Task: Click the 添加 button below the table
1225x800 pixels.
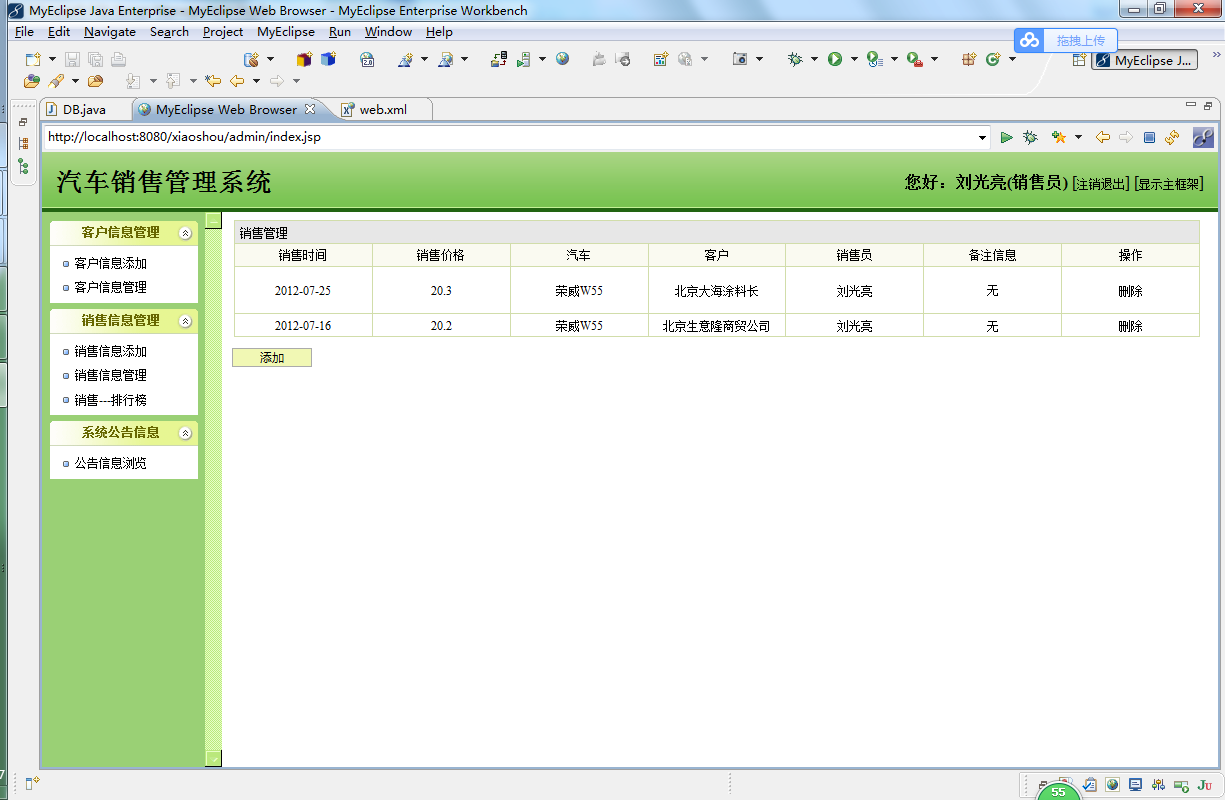Action: (x=272, y=357)
